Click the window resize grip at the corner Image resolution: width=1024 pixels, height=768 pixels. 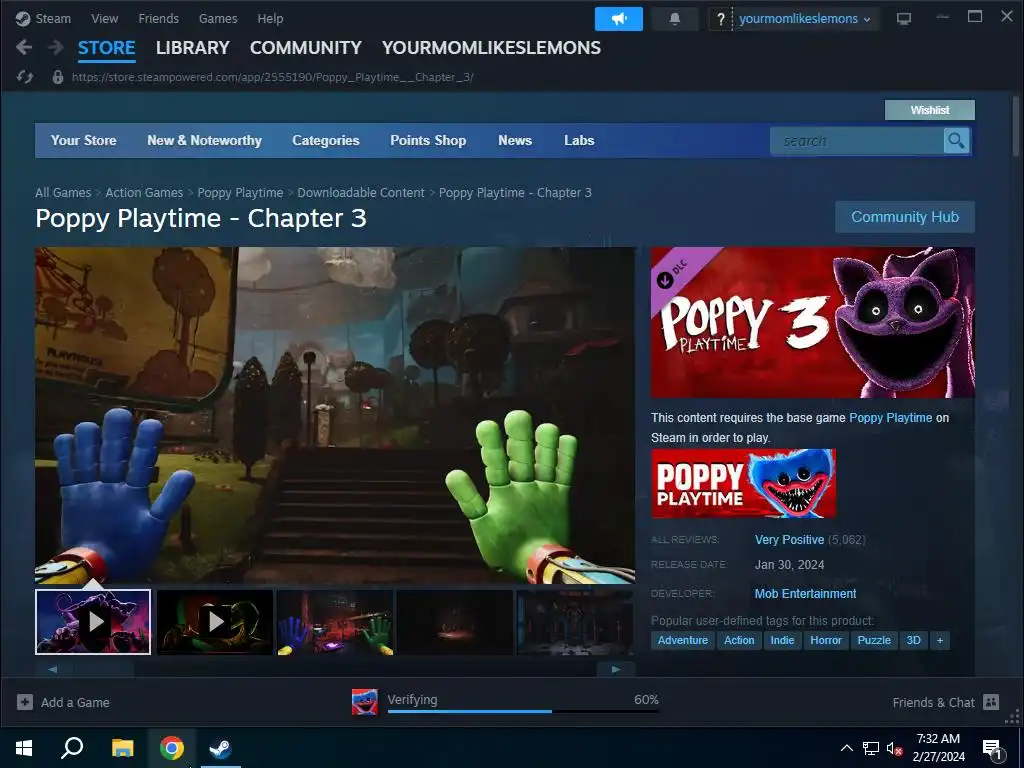click(x=1012, y=718)
